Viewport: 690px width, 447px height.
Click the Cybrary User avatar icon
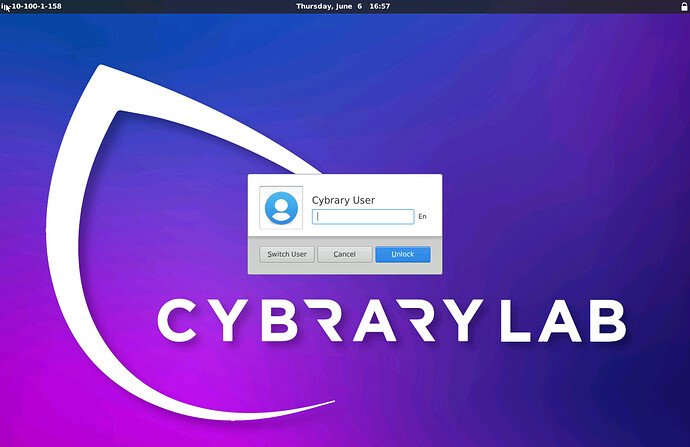point(281,207)
